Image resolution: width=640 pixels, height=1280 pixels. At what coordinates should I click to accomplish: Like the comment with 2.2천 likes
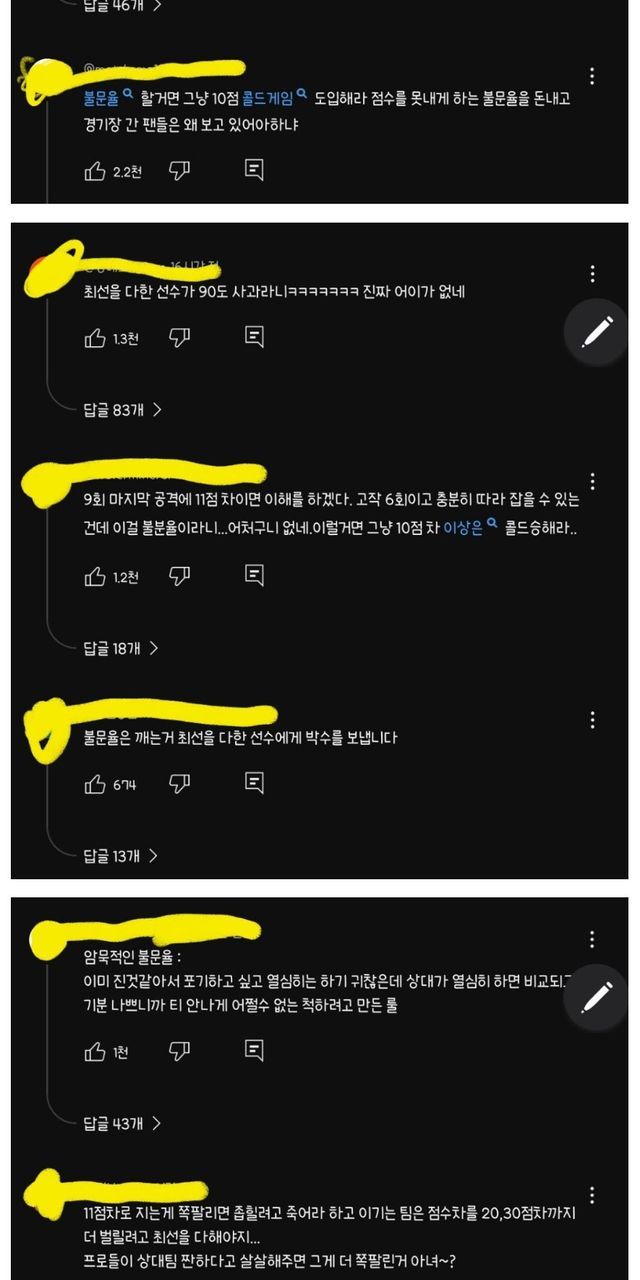(x=95, y=171)
